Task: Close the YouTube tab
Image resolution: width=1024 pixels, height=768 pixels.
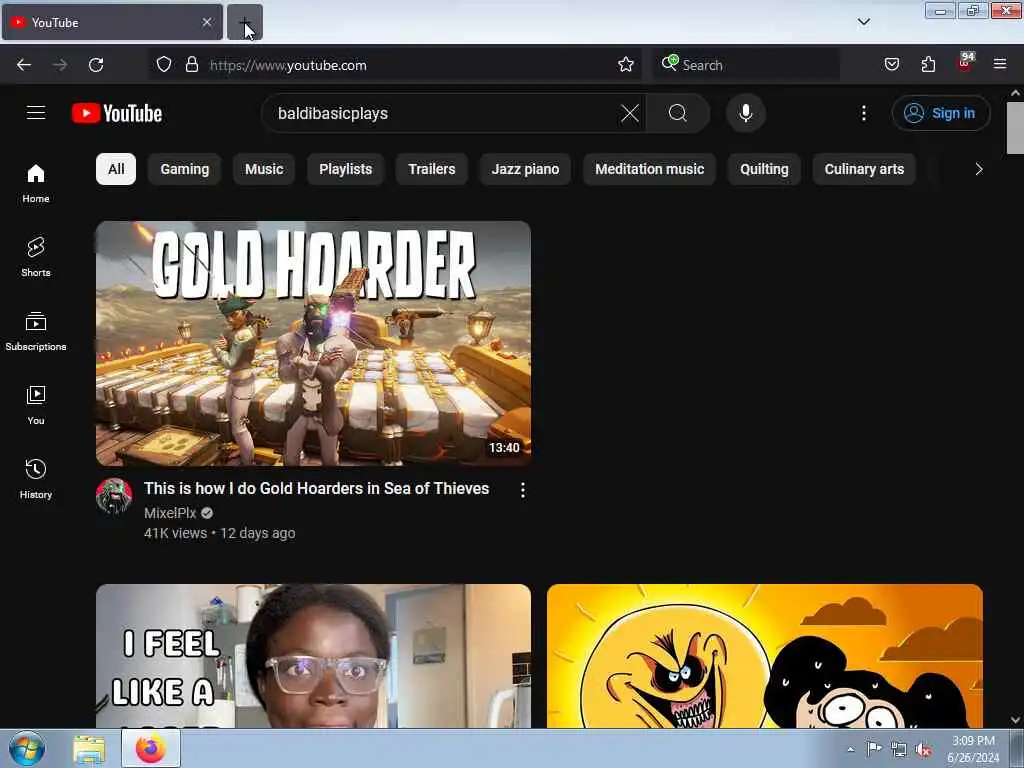Action: click(x=207, y=22)
